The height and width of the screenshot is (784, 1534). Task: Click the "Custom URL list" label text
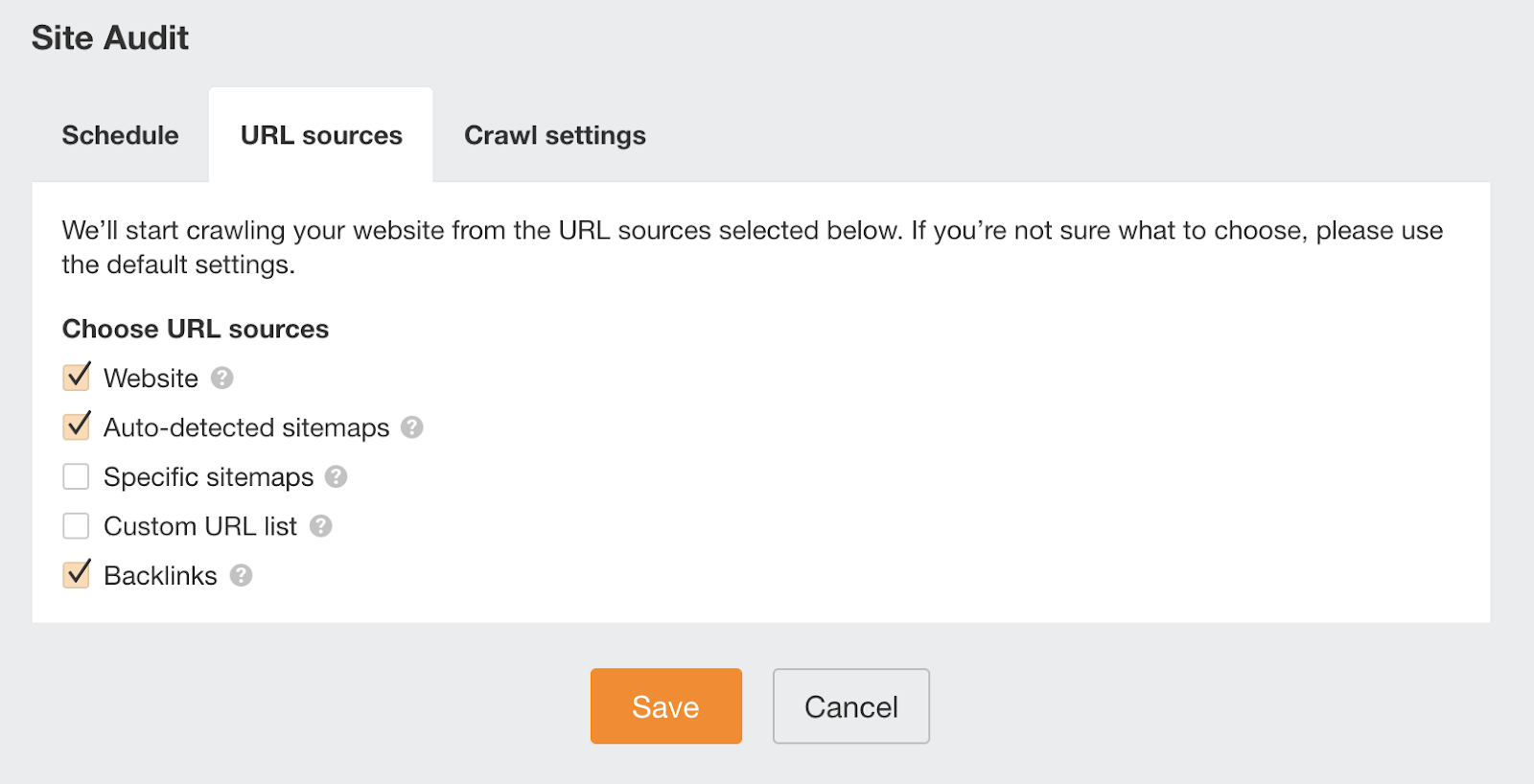click(200, 526)
